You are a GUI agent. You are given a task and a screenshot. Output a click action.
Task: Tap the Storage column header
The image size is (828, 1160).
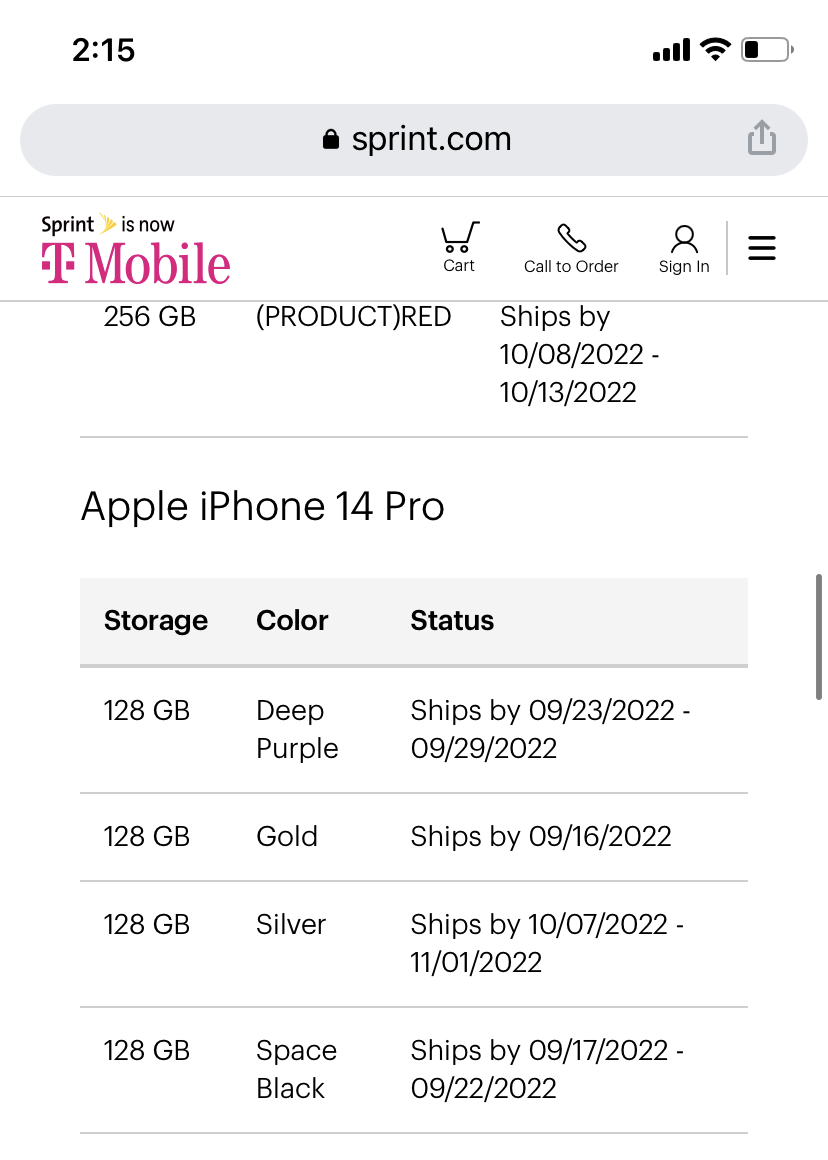(156, 621)
